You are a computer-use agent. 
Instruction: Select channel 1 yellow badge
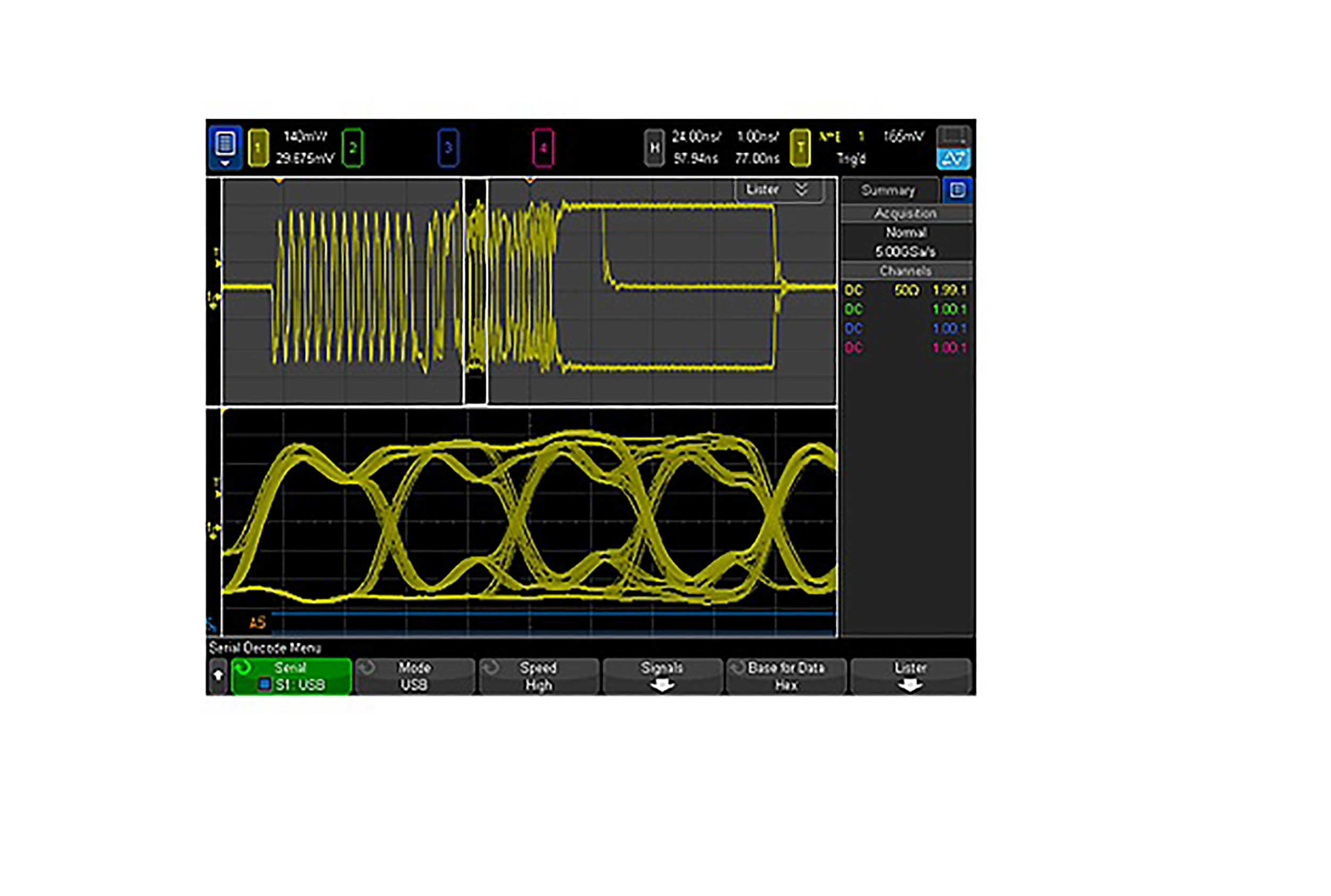coord(258,148)
